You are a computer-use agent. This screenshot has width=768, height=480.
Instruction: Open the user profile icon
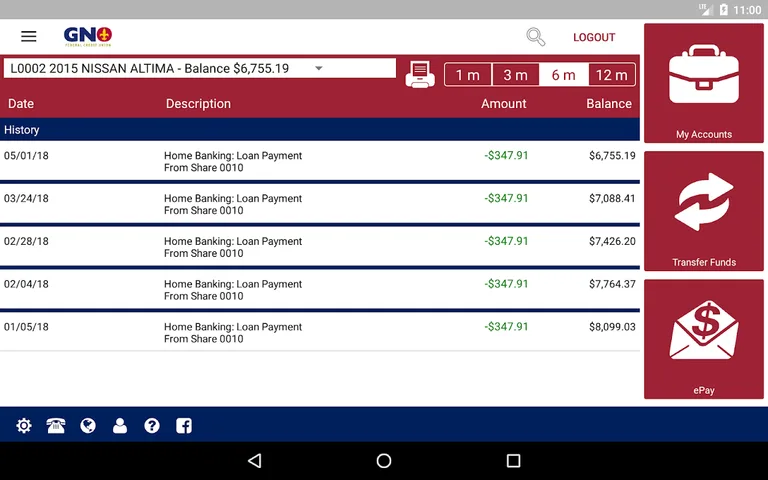(x=120, y=426)
